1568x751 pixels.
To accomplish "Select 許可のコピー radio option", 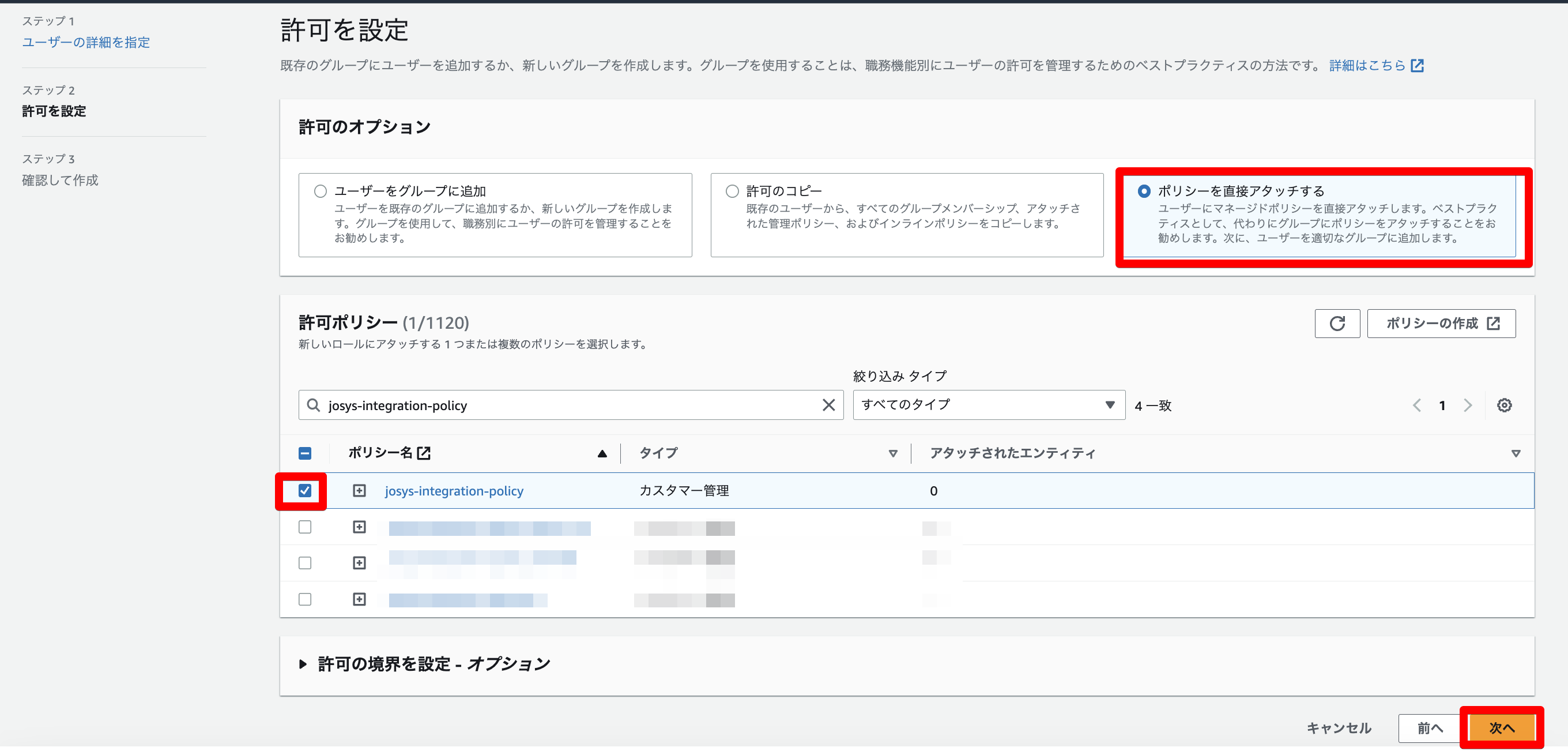I will [x=732, y=191].
